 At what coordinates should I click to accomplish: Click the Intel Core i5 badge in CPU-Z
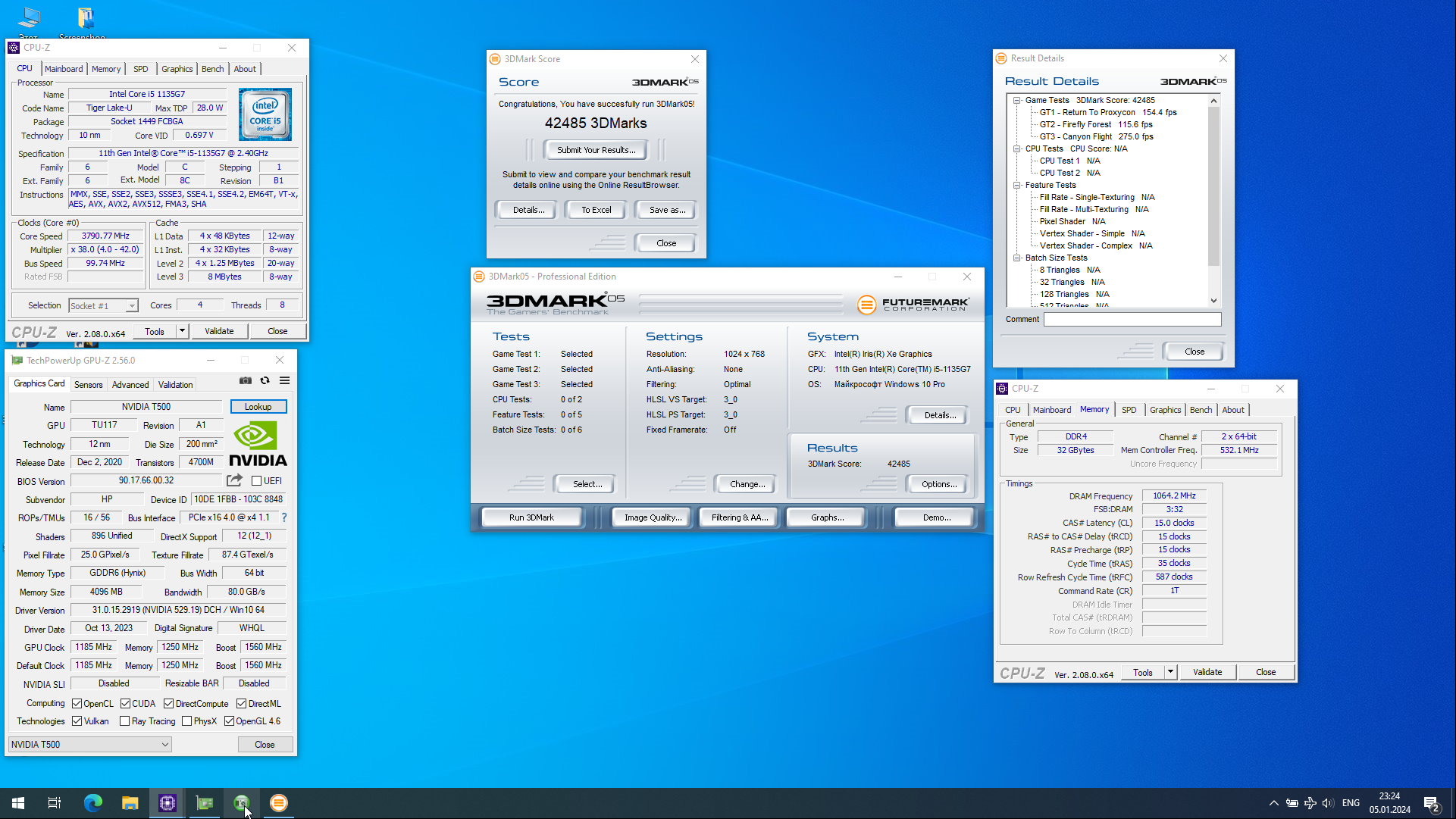265,114
